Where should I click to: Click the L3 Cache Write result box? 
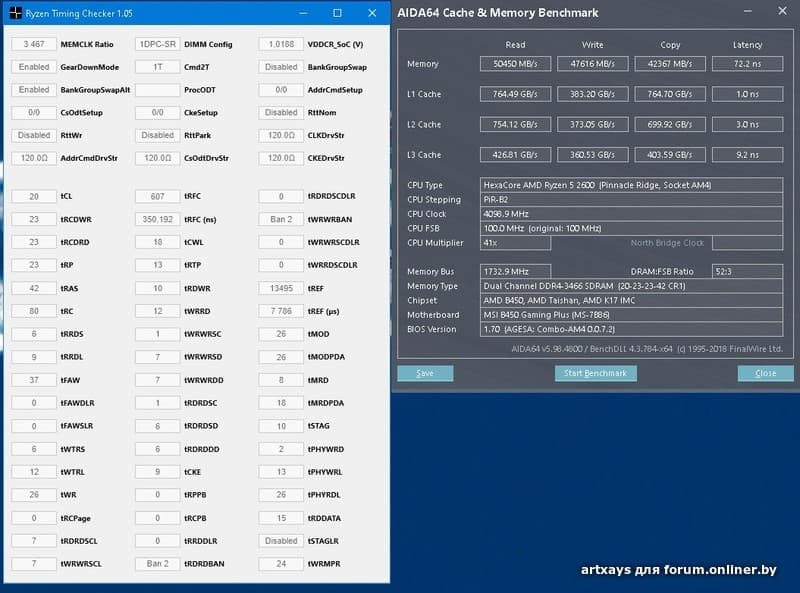(592, 155)
